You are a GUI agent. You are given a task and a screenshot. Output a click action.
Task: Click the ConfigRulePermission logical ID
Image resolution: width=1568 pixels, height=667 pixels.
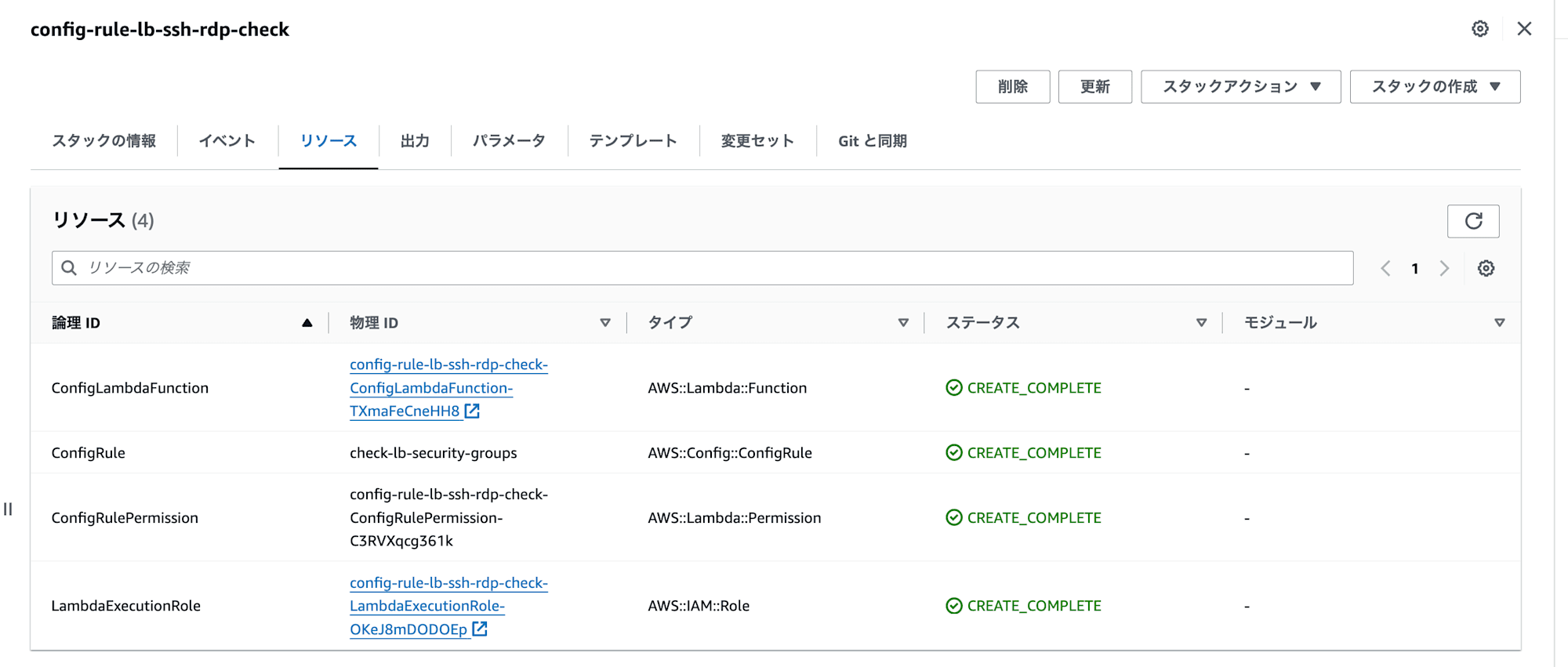pyautogui.click(x=125, y=518)
